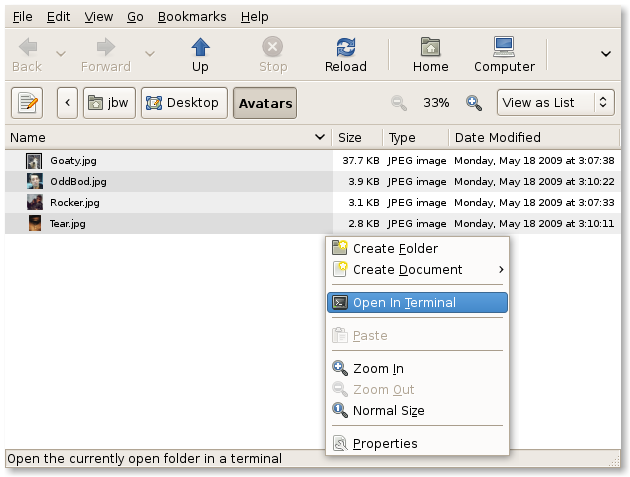
Task: Choose Open In Terminal from context menu
Action: point(417,303)
